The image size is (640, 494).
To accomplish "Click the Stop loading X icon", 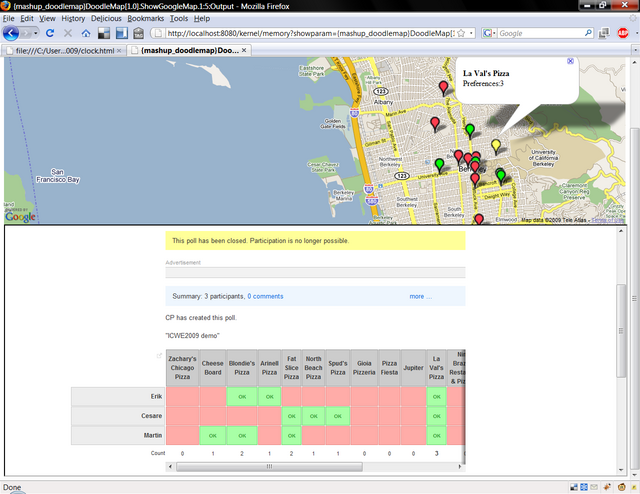I will 68,33.
